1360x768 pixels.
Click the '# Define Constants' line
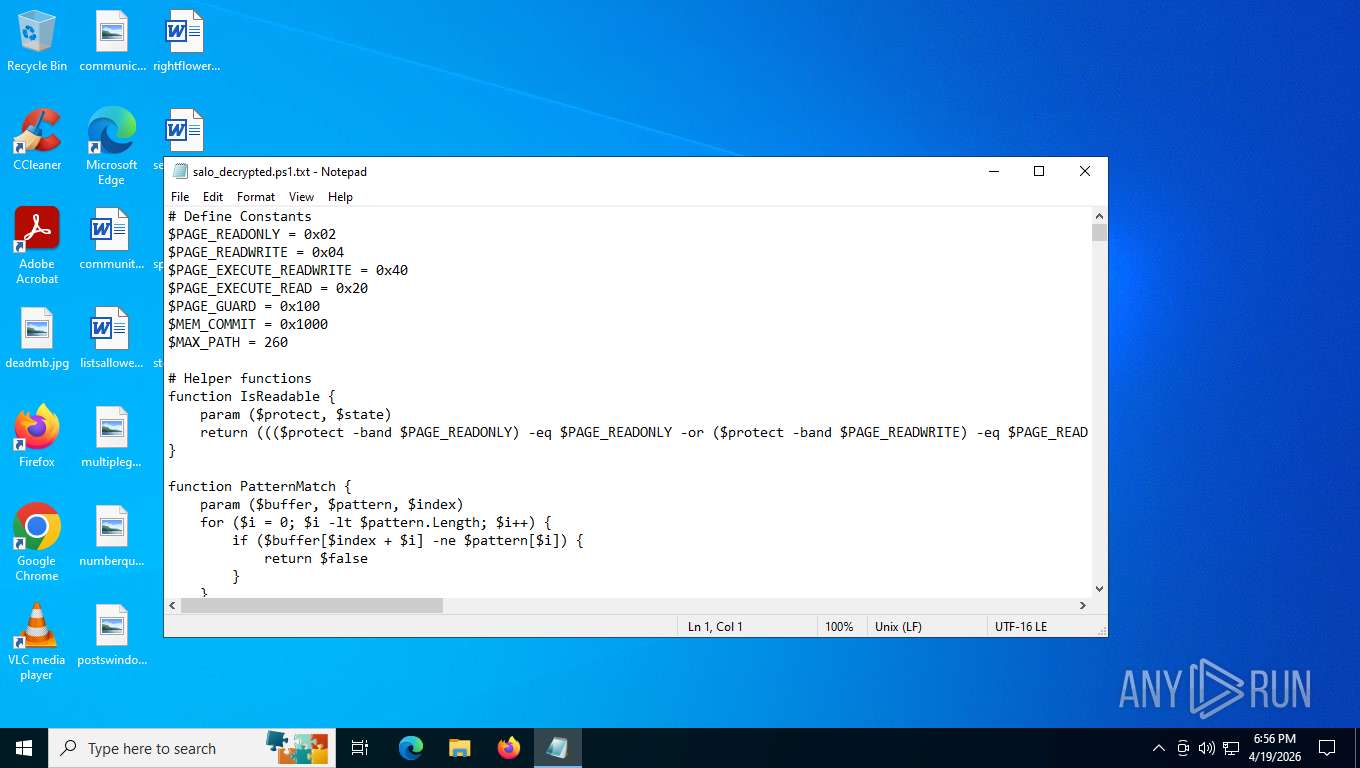tap(240, 216)
